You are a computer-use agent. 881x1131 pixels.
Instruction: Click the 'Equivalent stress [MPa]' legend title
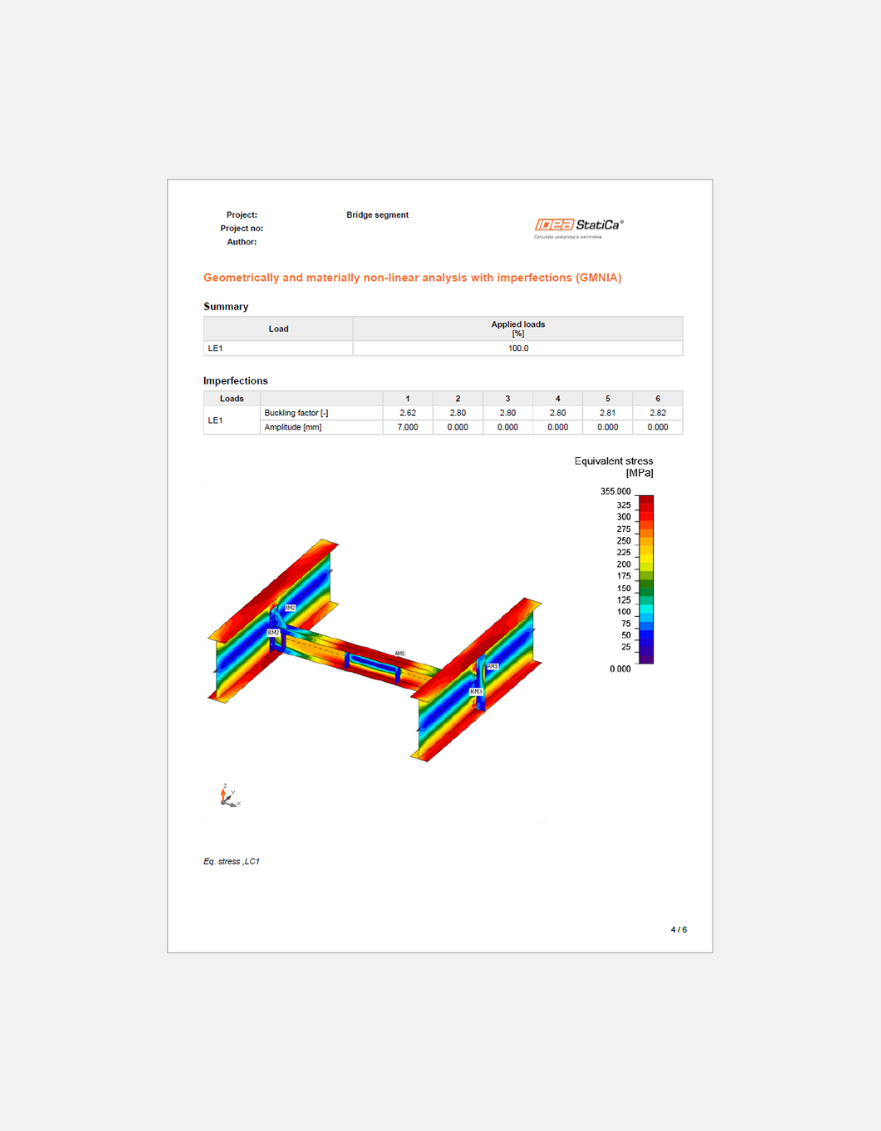click(x=614, y=467)
